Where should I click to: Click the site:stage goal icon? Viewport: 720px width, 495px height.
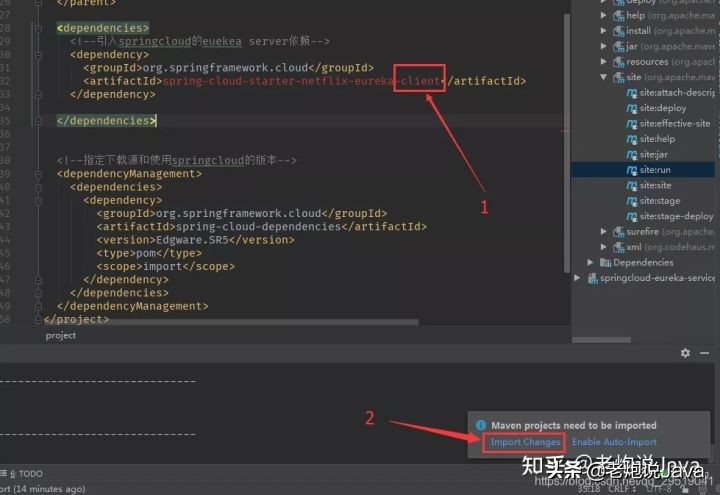pyautogui.click(x=632, y=201)
